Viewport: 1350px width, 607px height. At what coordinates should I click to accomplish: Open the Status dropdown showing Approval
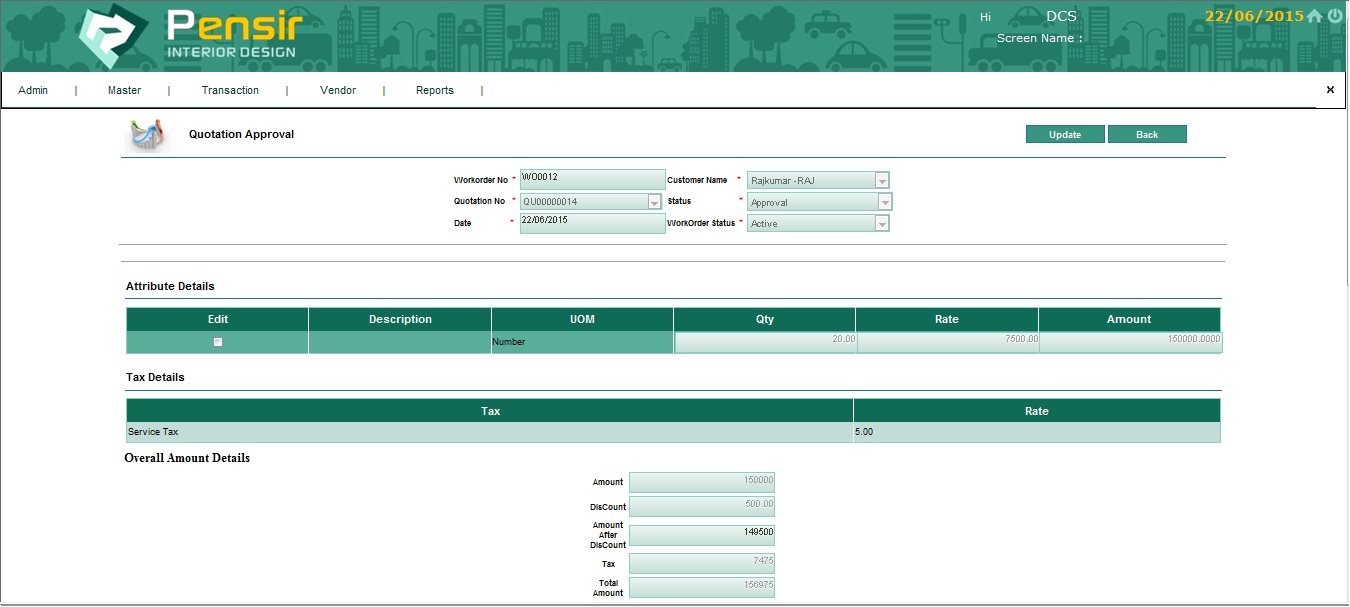click(x=884, y=202)
